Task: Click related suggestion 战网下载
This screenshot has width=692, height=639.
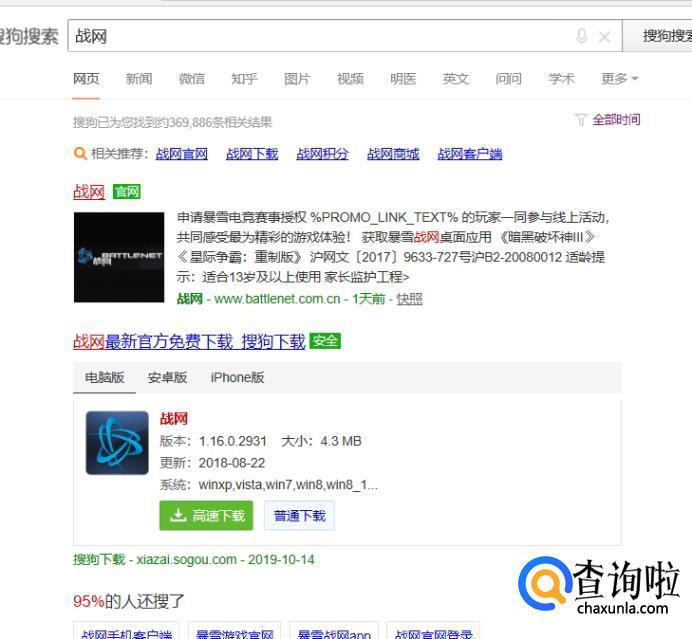Action: pyautogui.click(x=252, y=154)
